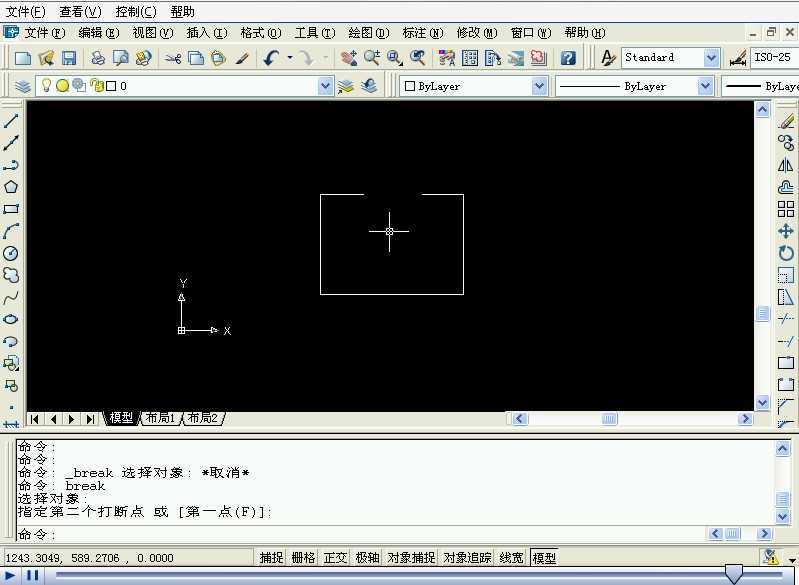Toggle 线宽 lineweight display

click(x=511, y=557)
